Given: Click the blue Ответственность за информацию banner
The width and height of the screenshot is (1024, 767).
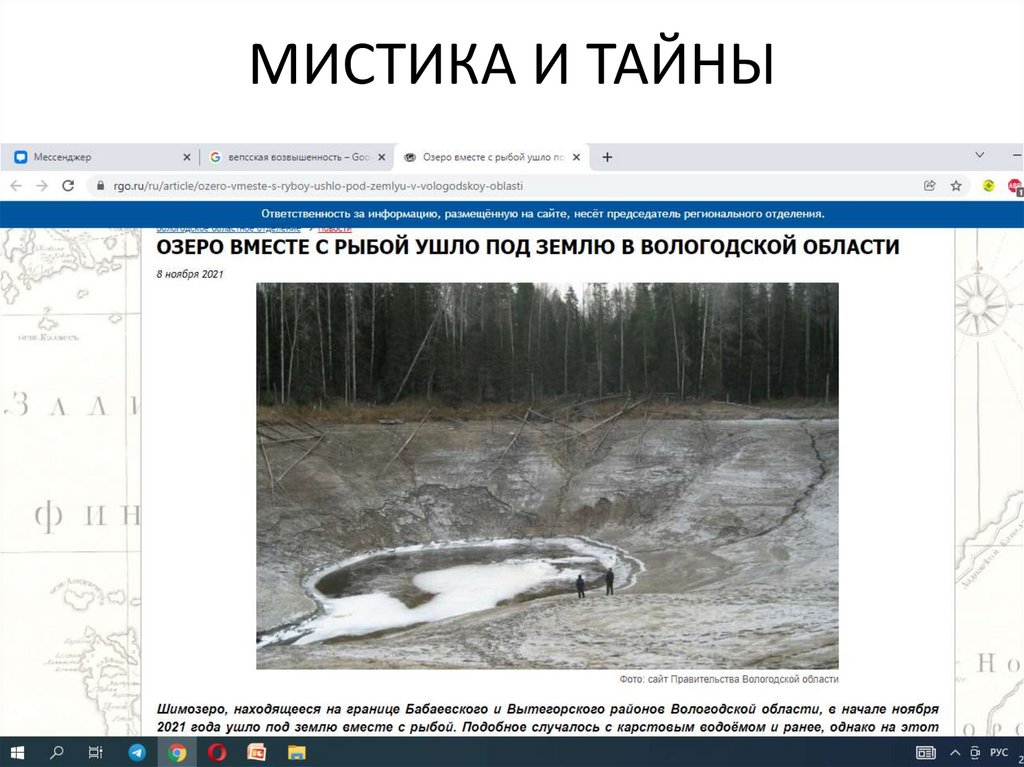Looking at the screenshot, I should (512, 214).
